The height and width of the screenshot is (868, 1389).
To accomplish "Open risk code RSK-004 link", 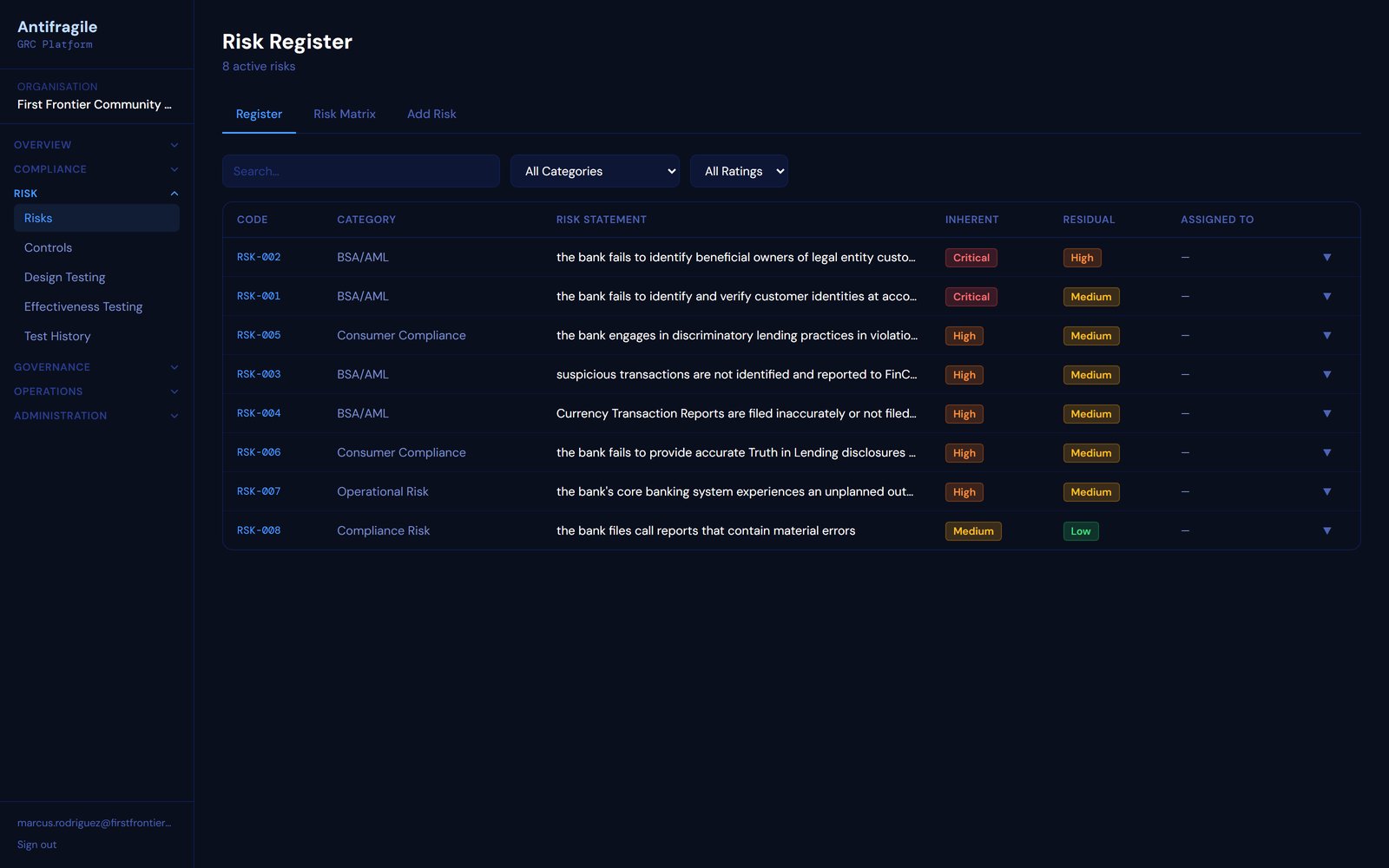I will pyautogui.click(x=259, y=413).
